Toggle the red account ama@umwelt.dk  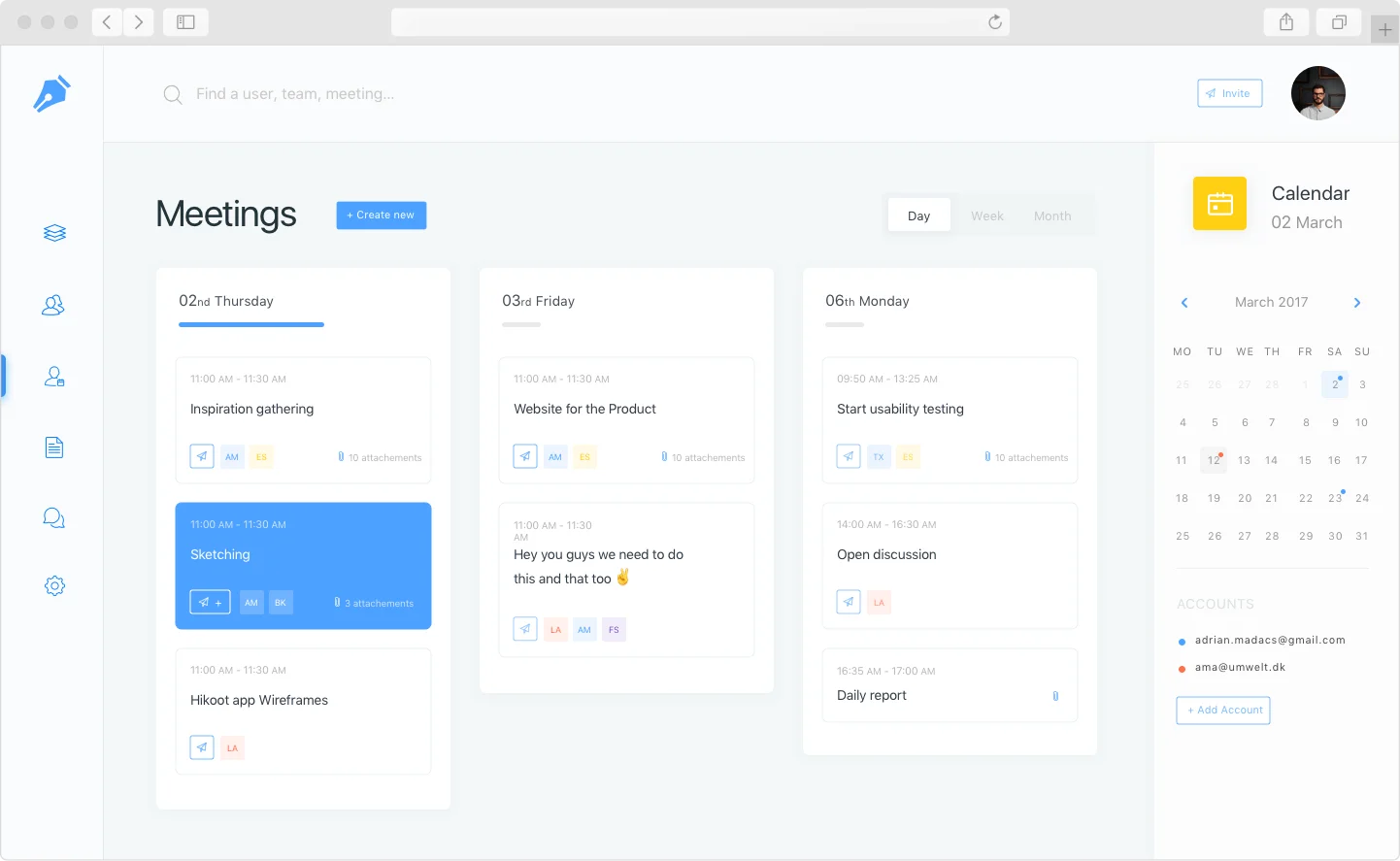point(1182,666)
